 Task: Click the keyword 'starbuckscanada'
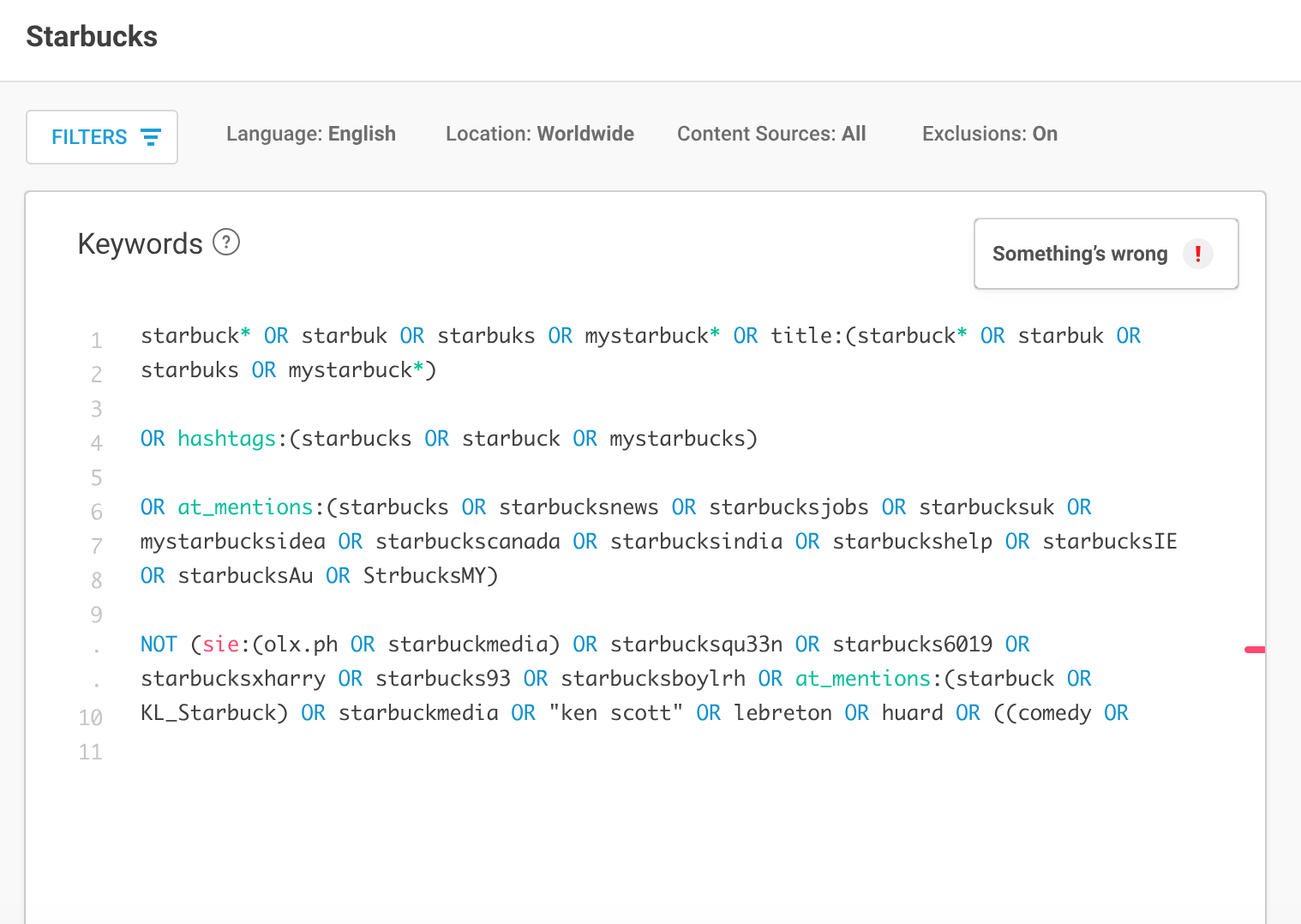click(468, 542)
